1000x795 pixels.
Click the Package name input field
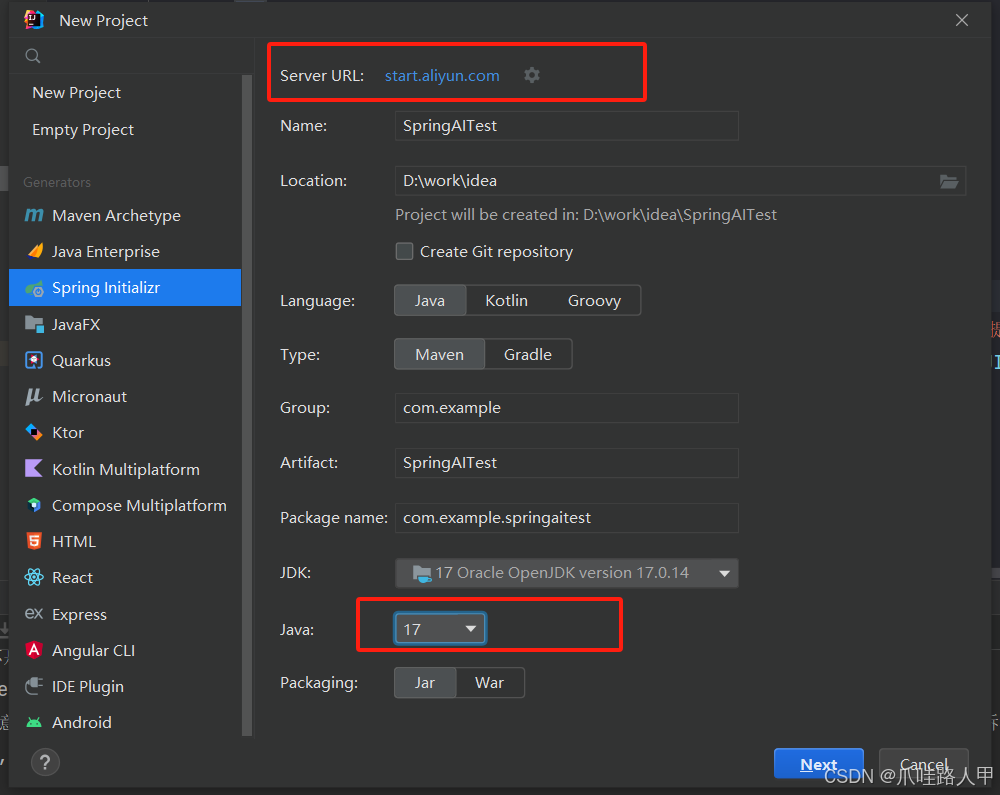[566, 518]
